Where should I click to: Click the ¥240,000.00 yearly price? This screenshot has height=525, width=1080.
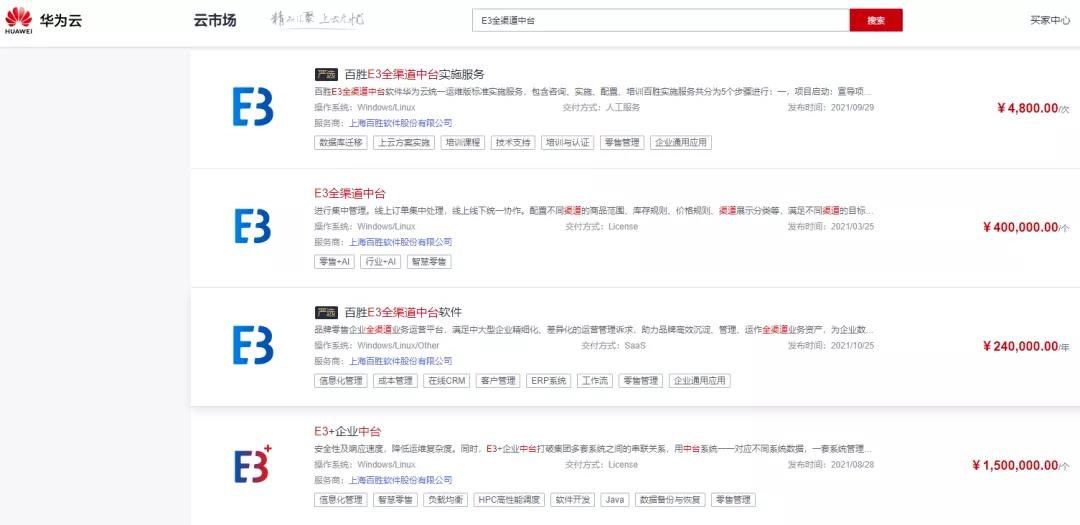point(1026,346)
